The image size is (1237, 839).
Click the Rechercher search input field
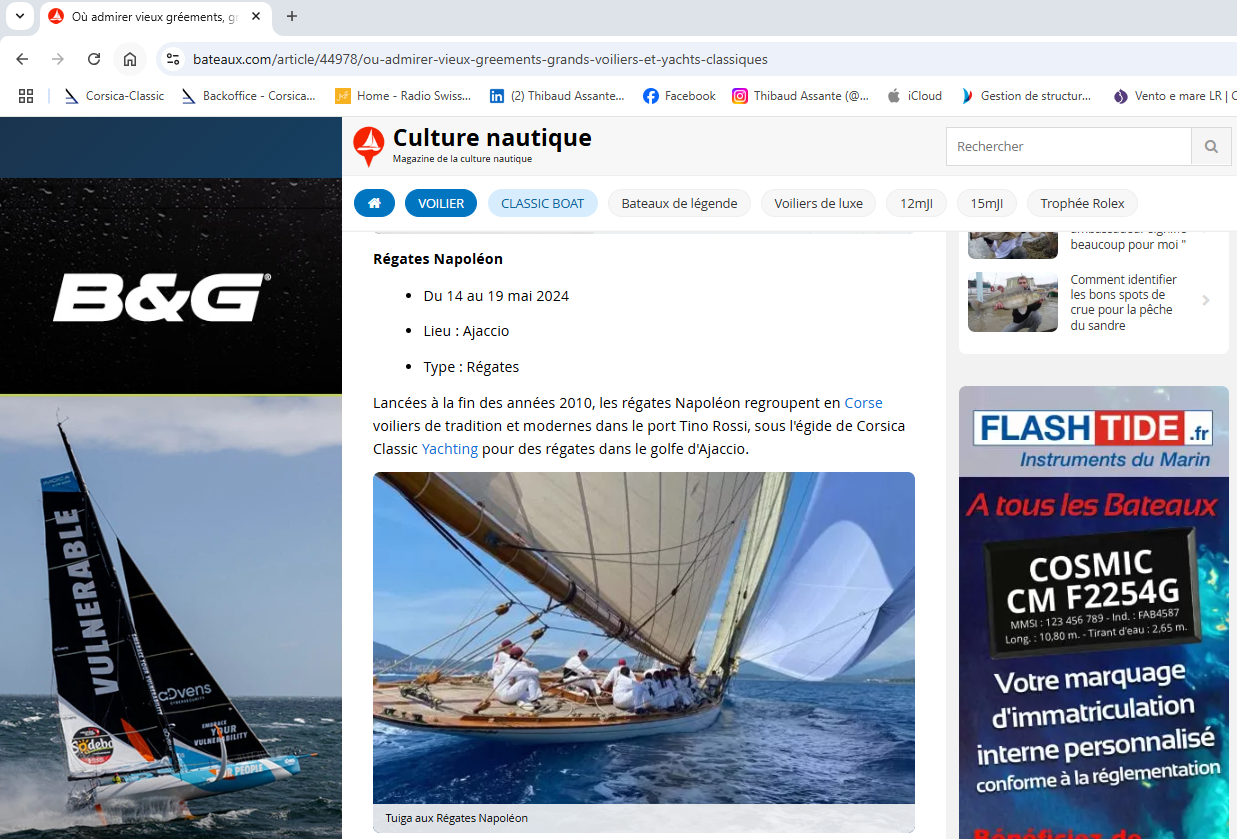[x=1068, y=146]
